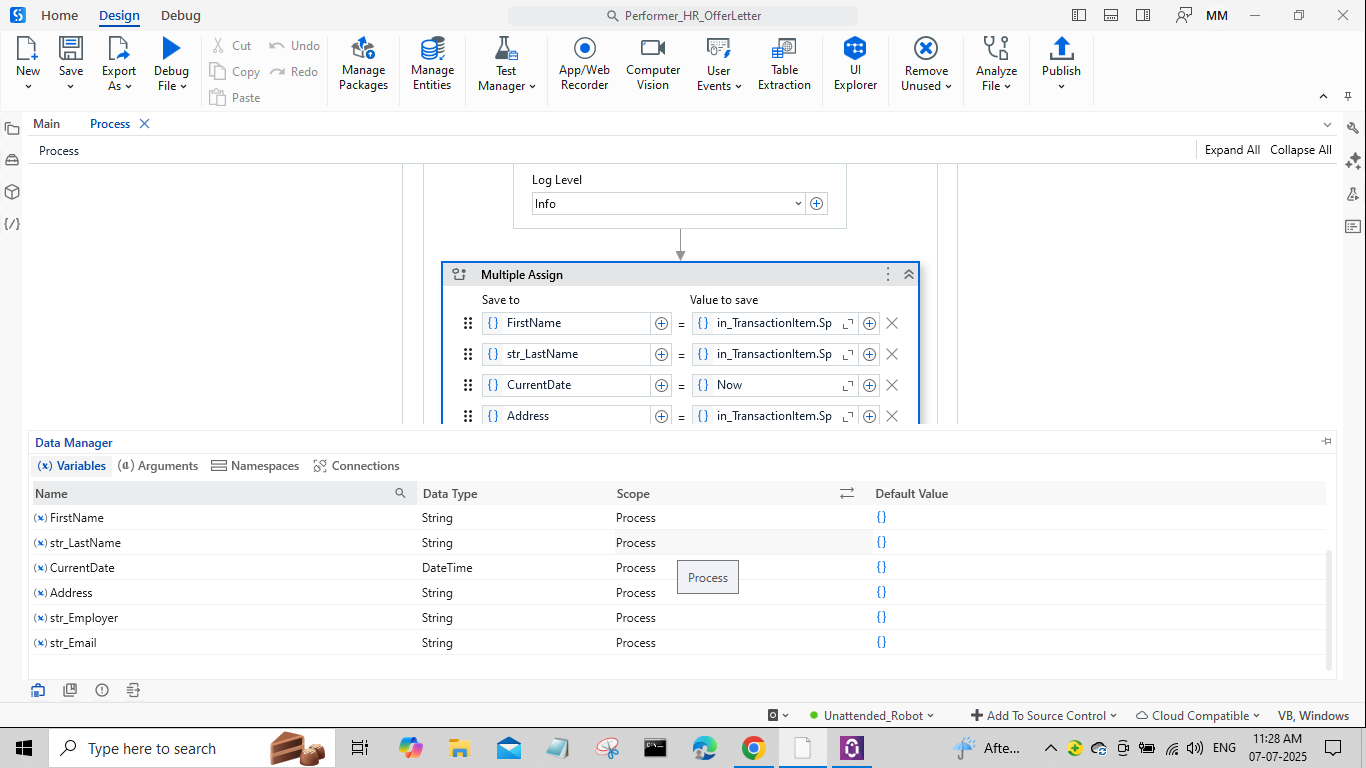The height and width of the screenshot is (768, 1366).
Task: Click Expand All
Action: click(1232, 150)
